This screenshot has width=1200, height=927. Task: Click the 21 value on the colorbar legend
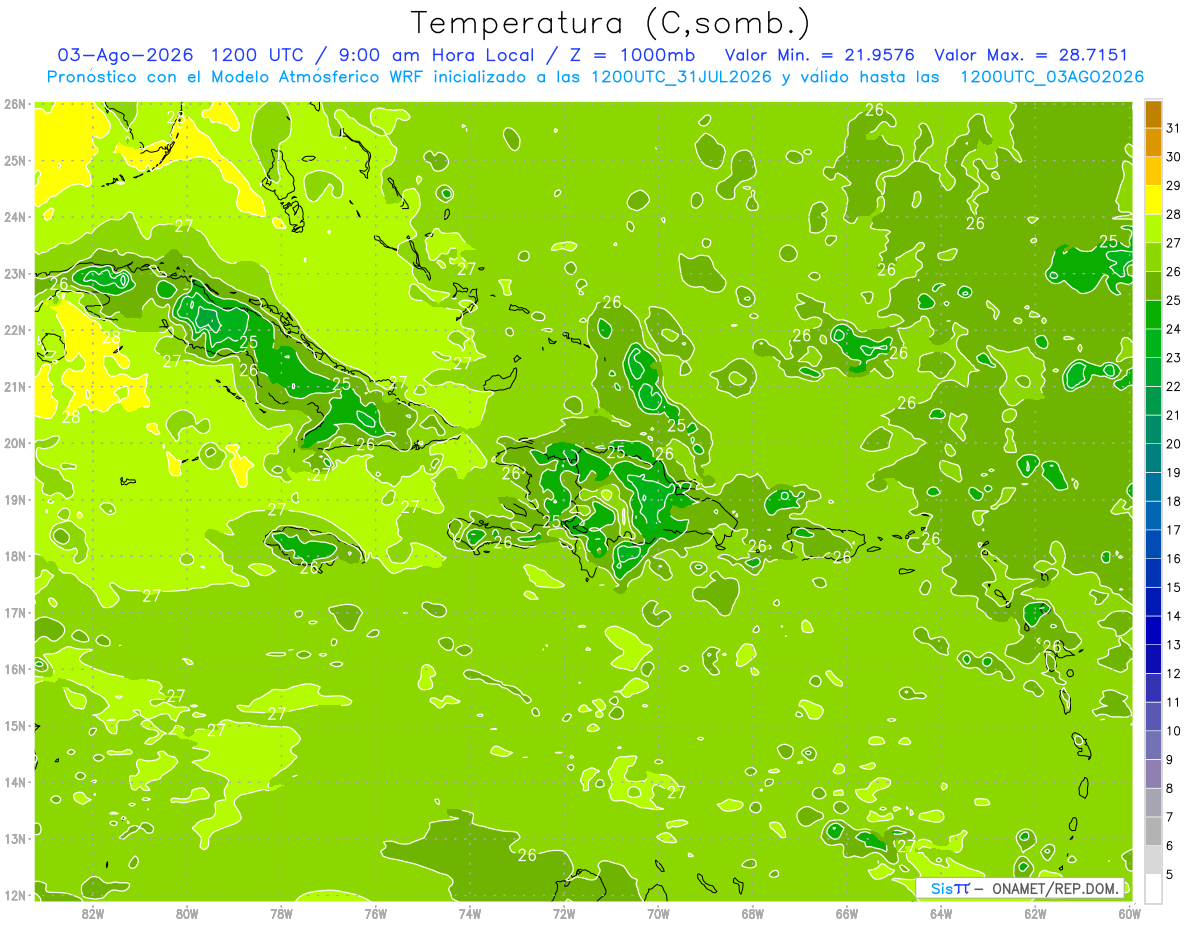(1174, 415)
